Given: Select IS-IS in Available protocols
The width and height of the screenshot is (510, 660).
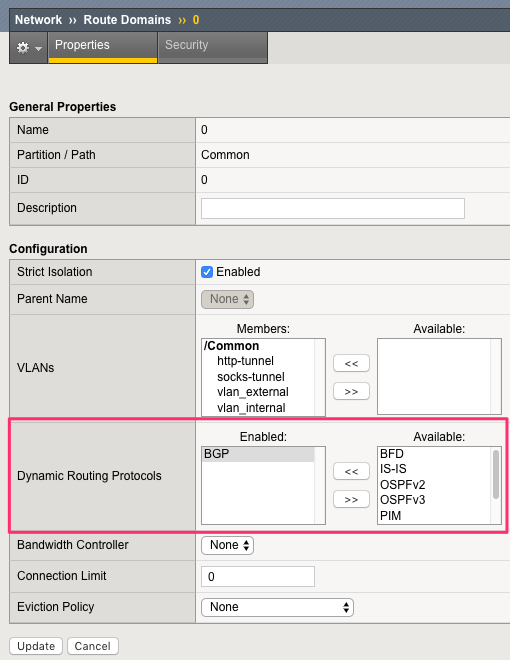Looking at the screenshot, I should click(x=393, y=469).
